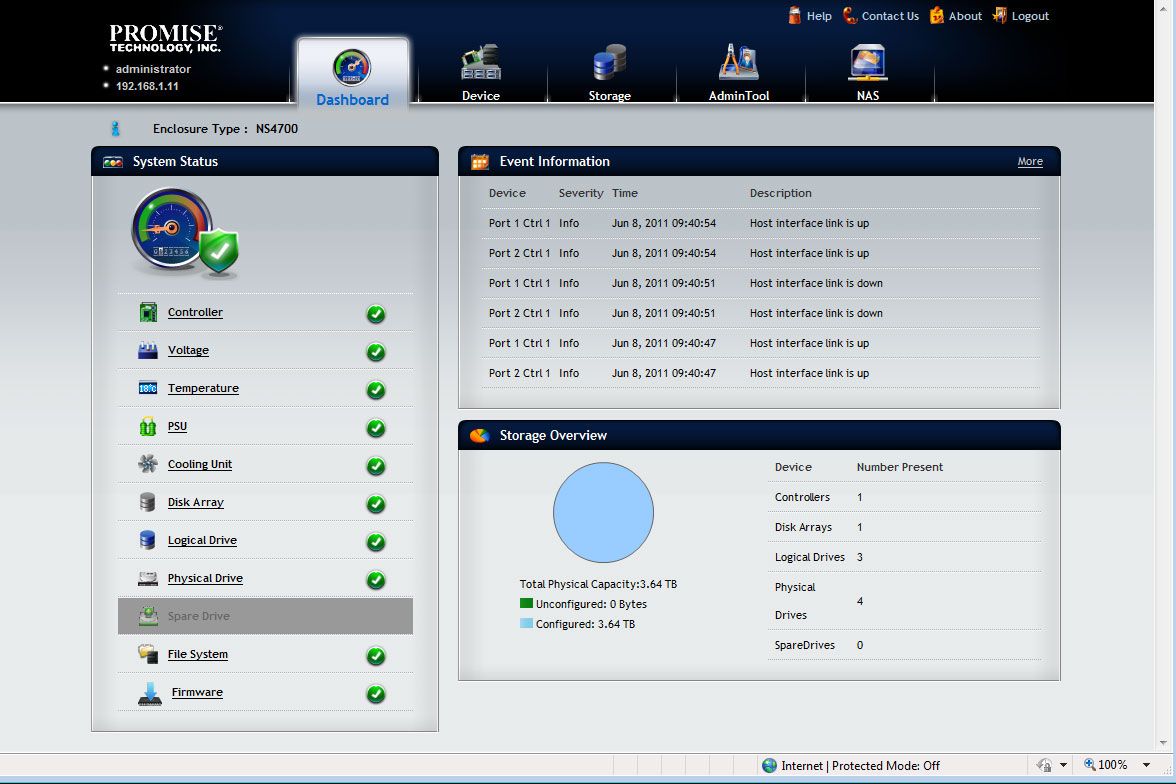Screen dimensions: 1176x784
Task: Click the green check next to File System
Action: click(x=376, y=656)
